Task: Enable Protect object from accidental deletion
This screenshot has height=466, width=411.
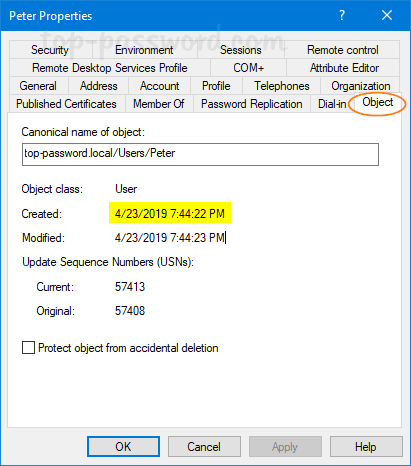Action: click(28, 347)
